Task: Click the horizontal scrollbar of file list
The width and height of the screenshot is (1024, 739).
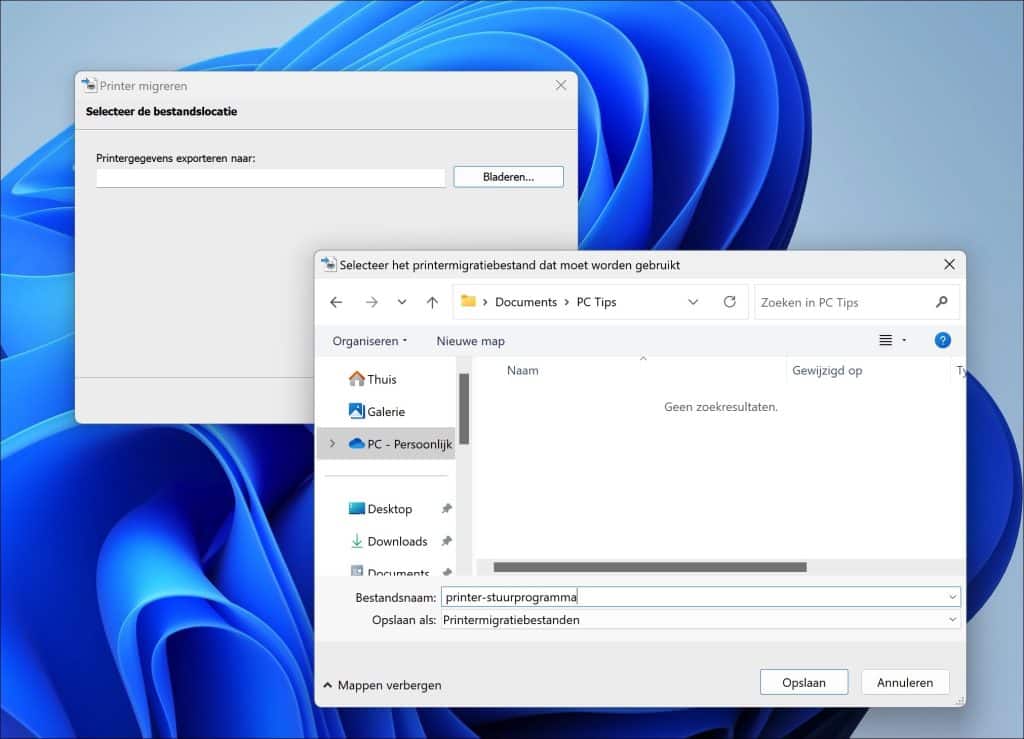Action: (x=650, y=567)
